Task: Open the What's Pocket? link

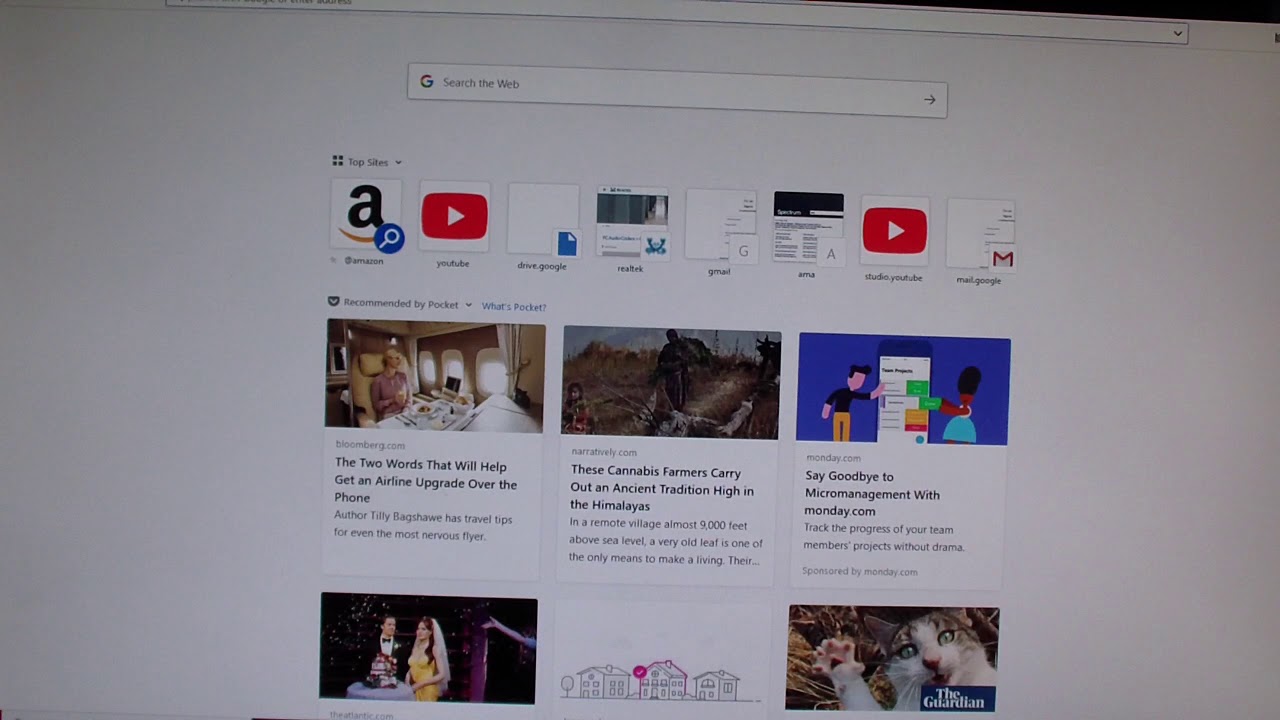Action: point(514,307)
